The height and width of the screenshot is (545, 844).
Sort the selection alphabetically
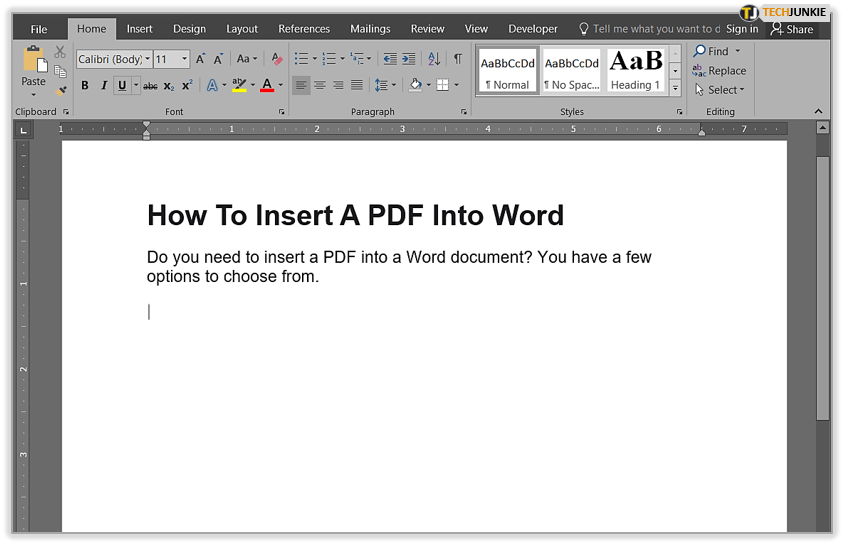[434, 59]
